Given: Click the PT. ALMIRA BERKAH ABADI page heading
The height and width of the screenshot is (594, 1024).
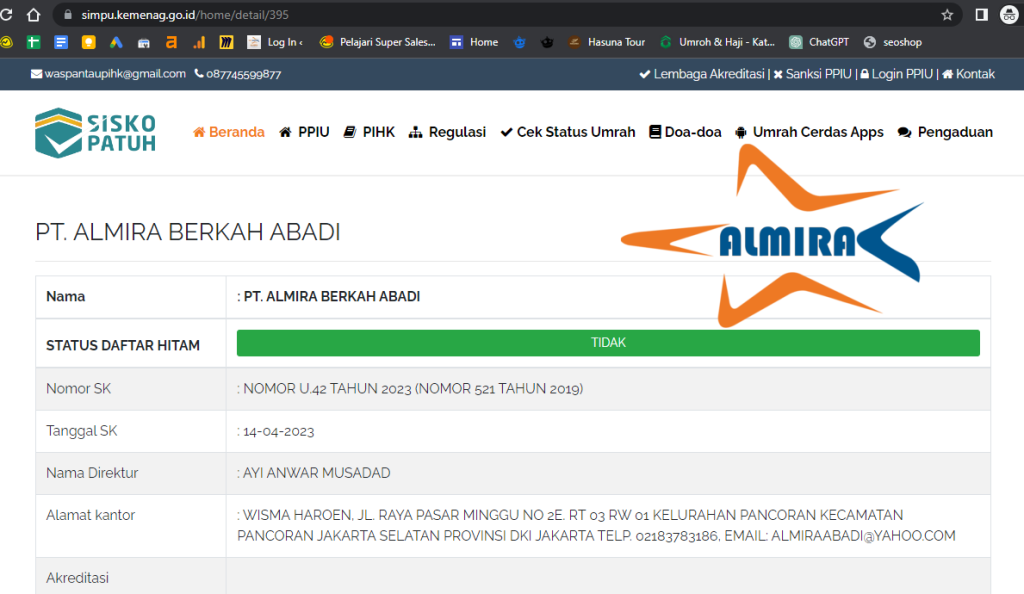Looking at the screenshot, I should coord(188,232).
